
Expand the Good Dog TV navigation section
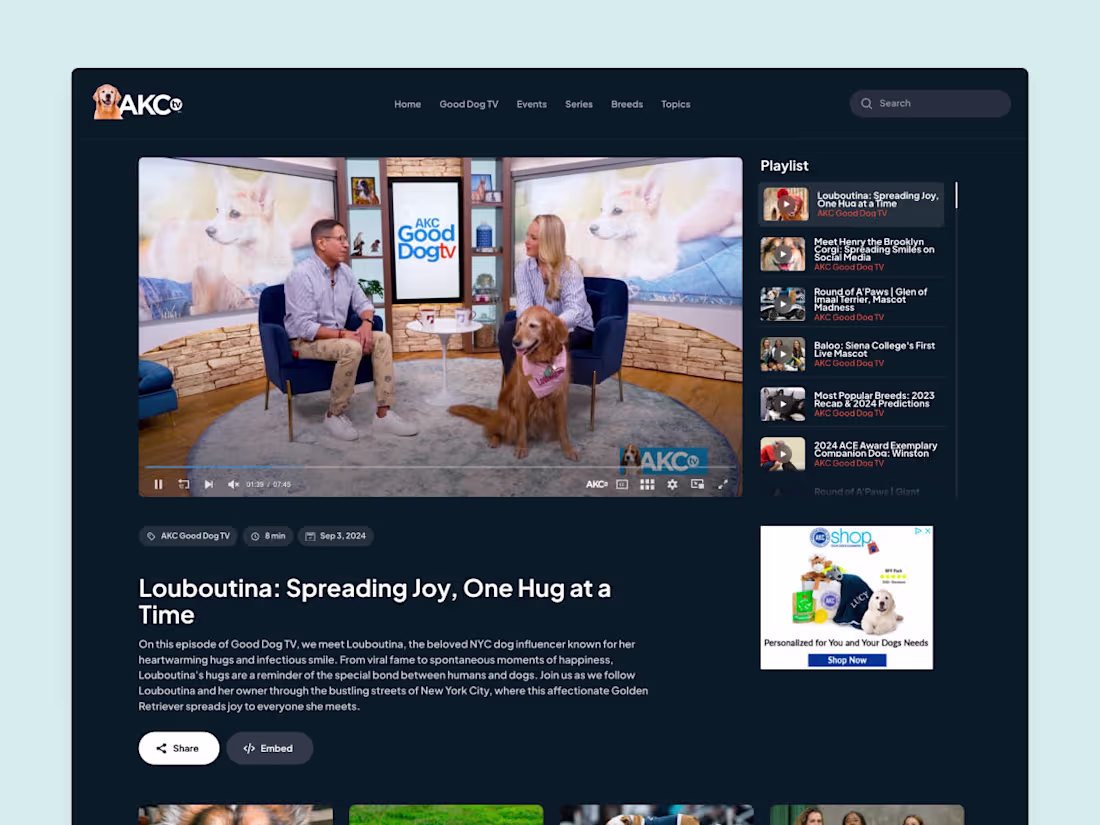tap(469, 104)
